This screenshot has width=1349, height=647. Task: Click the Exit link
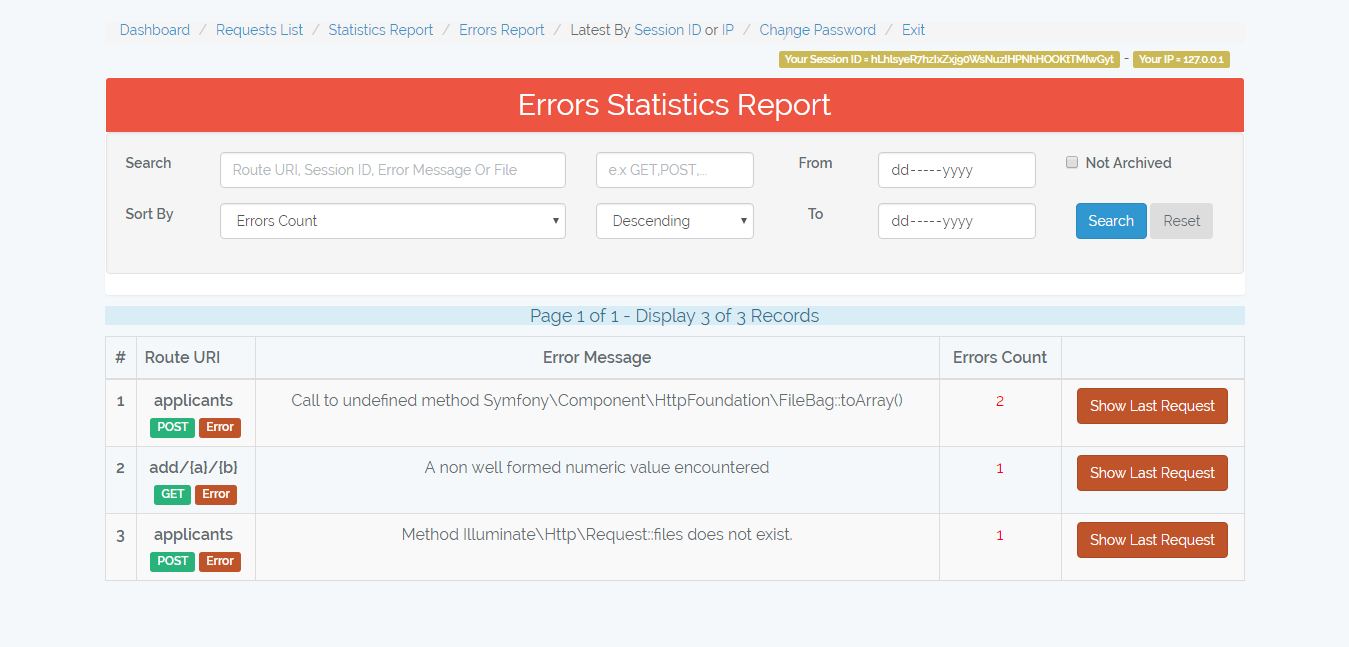click(913, 30)
